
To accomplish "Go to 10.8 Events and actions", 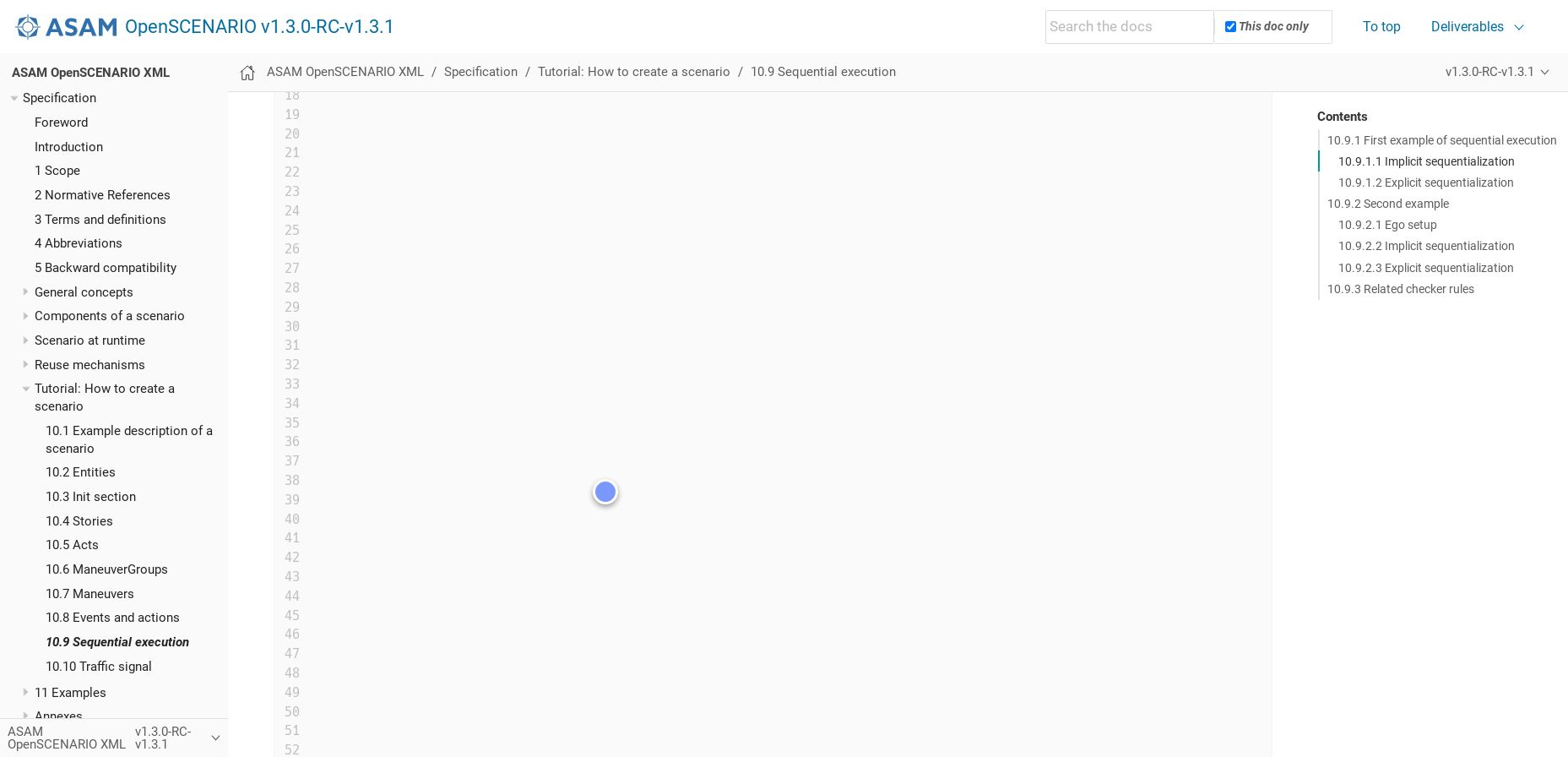I will click(x=112, y=618).
